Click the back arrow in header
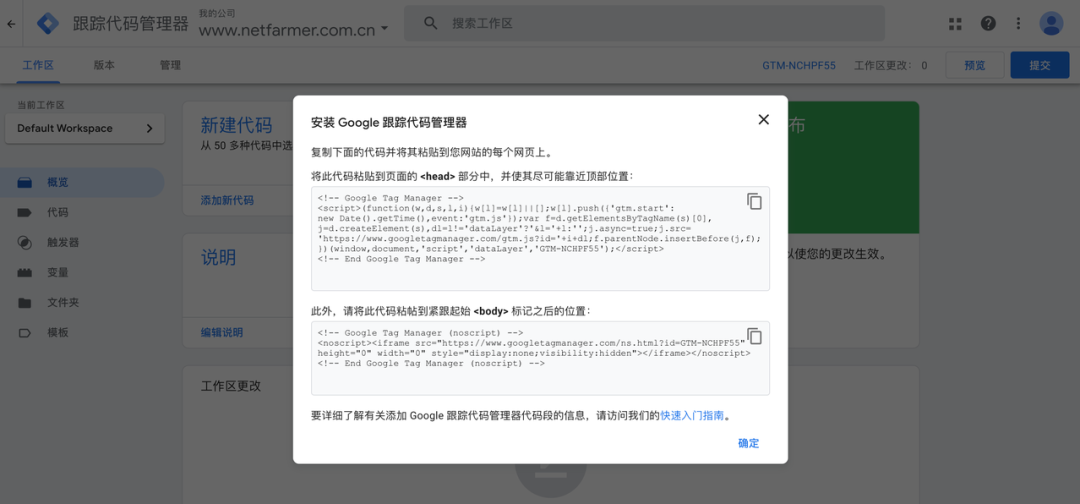1080x504 pixels. tap(10, 23)
